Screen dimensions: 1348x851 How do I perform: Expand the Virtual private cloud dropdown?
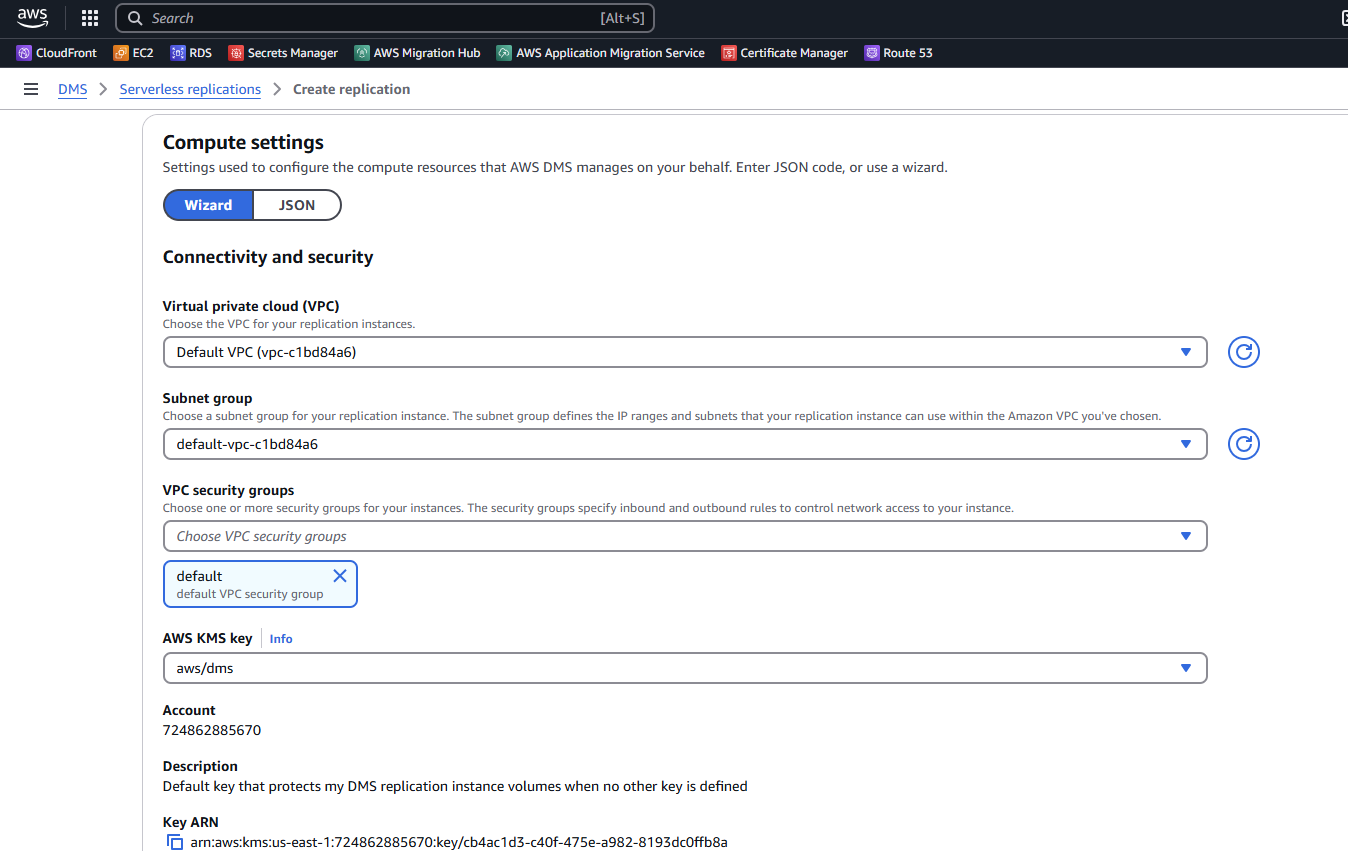click(684, 352)
